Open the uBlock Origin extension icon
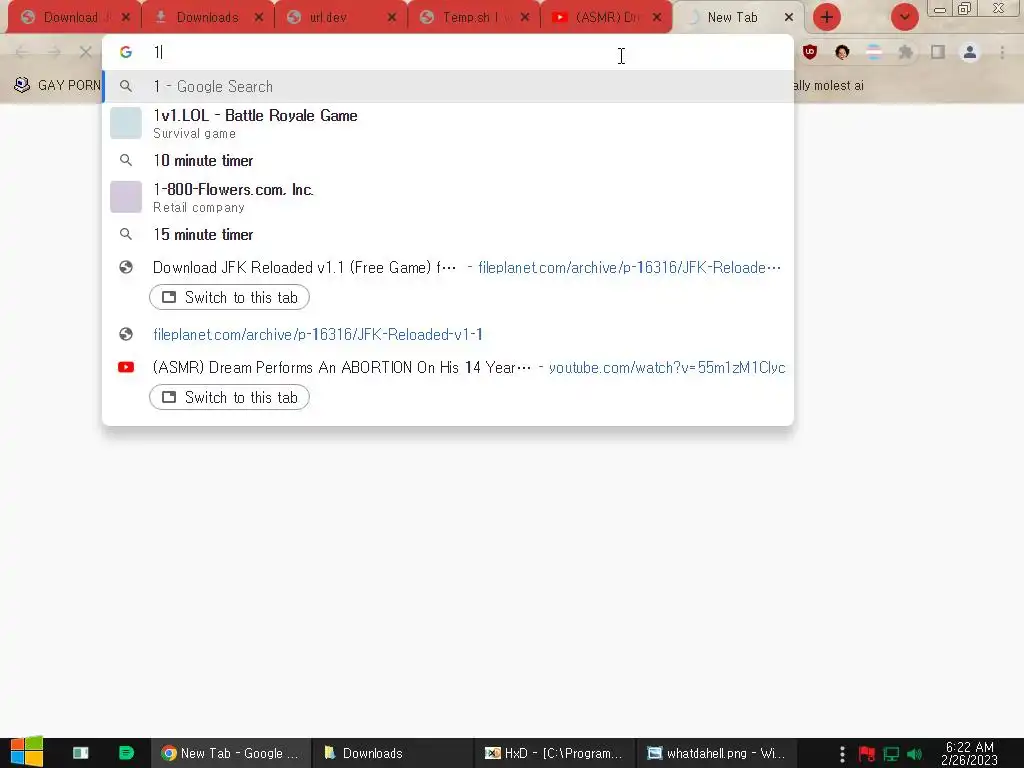Screen dimensions: 1024x768 tap(810, 52)
